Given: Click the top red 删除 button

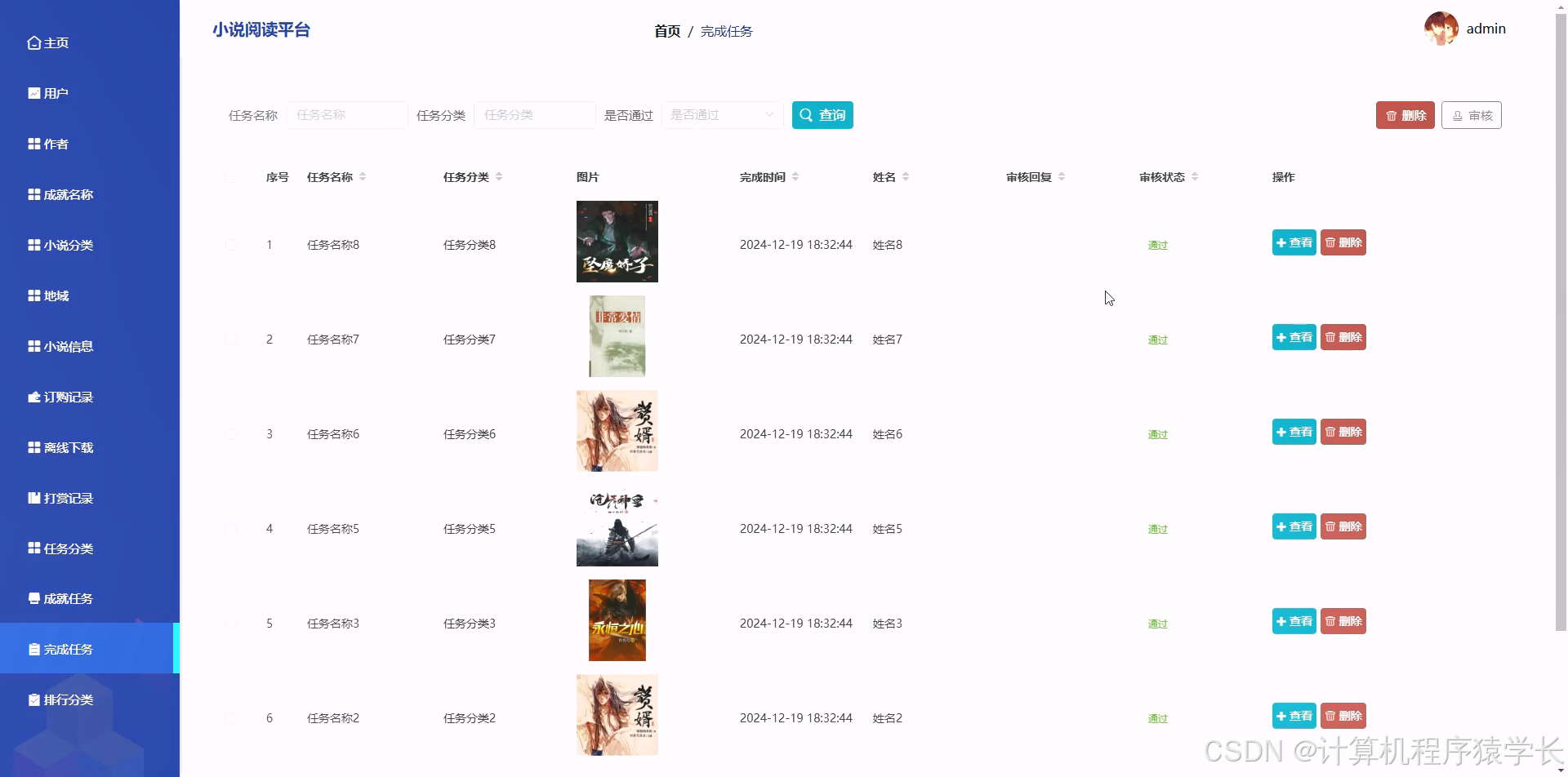Looking at the screenshot, I should 1405,115.
